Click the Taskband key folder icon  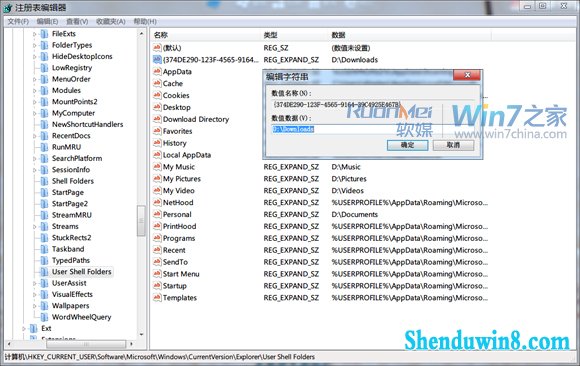click(x=44, y=249)
